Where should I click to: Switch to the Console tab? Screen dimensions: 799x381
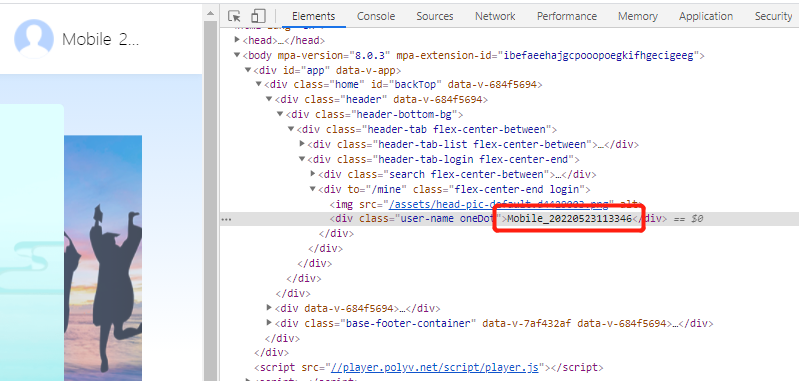[376, 16]
